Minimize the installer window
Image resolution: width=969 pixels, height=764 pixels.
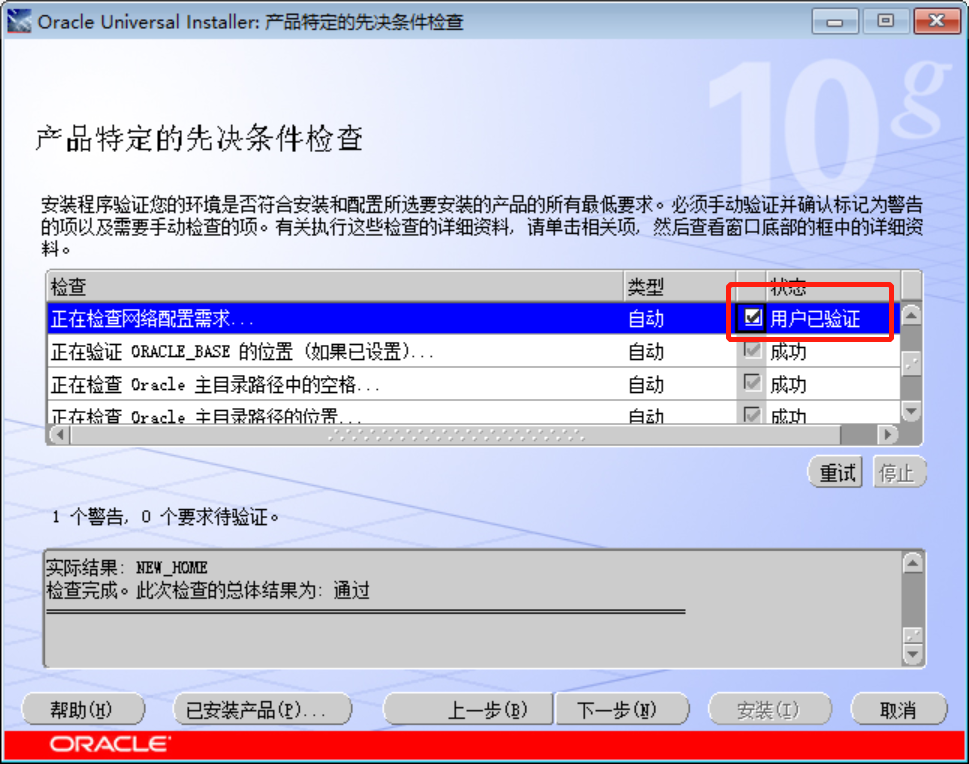(x=834, y=22)
